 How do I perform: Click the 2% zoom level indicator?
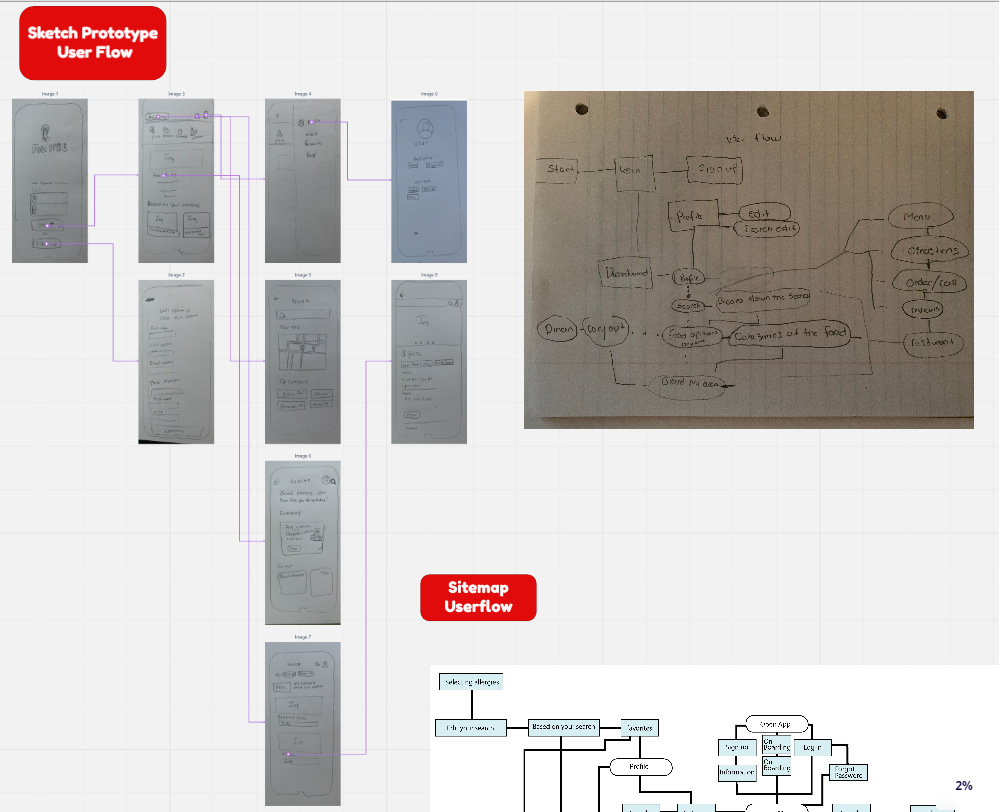[x=964, y=785]
